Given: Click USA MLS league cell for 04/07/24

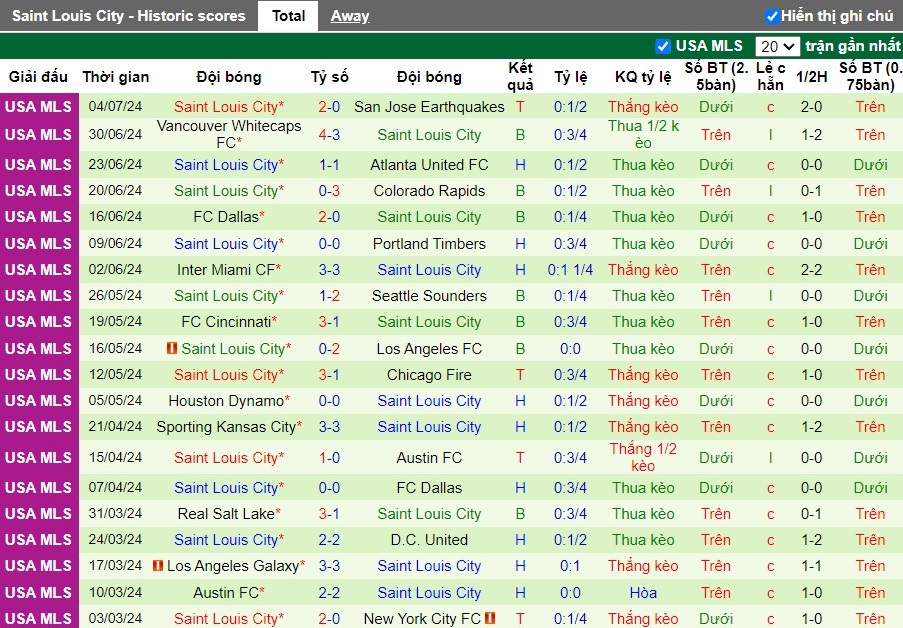Looking at the screenshot, I should pos(39,107).
